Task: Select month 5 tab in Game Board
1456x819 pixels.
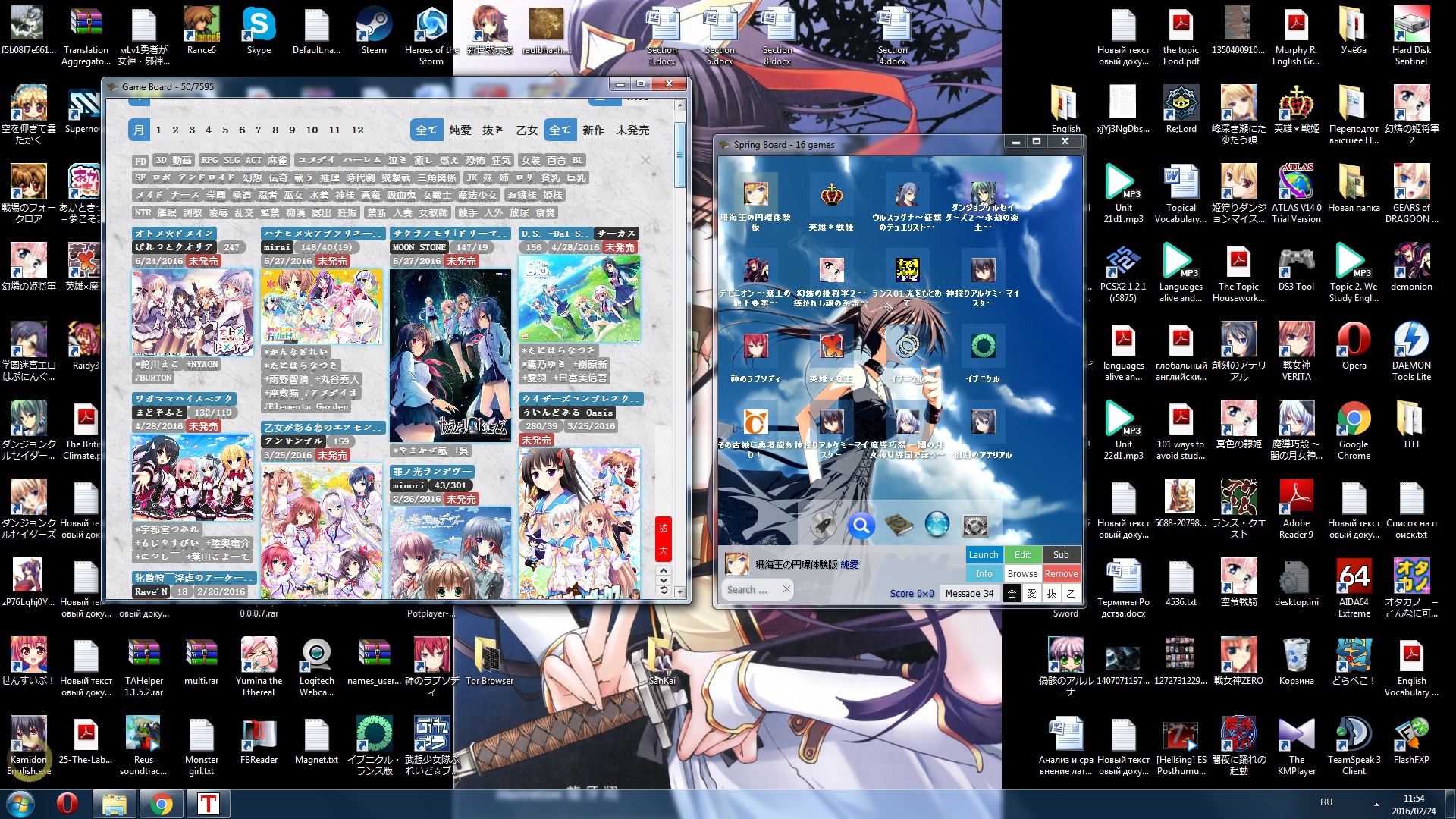Action: pos(225,130)
